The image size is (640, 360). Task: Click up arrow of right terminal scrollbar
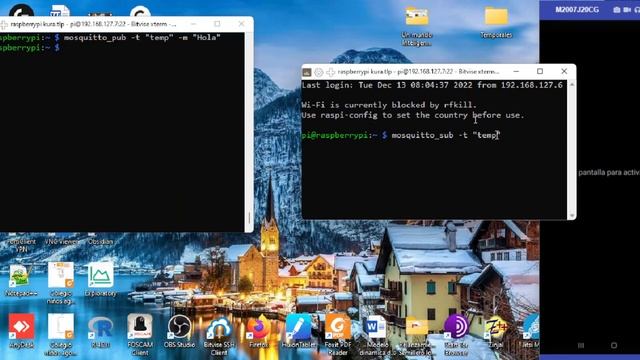click(x=572, y=84)
